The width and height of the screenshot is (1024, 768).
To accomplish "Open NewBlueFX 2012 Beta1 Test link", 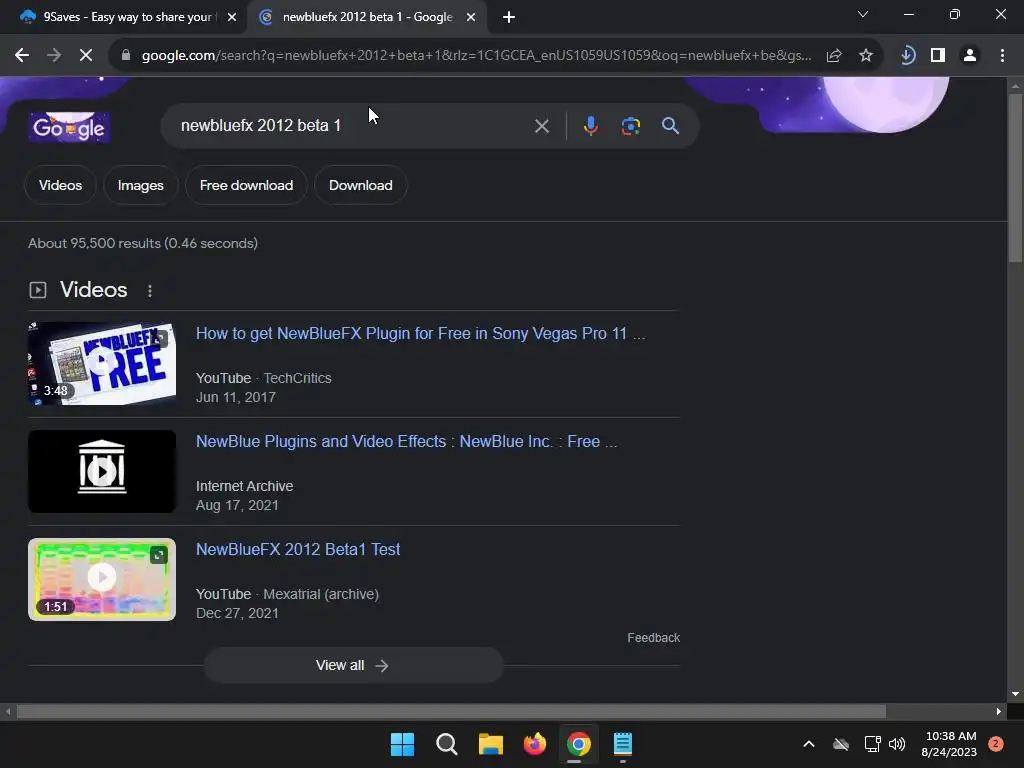I will coord(298,549).
